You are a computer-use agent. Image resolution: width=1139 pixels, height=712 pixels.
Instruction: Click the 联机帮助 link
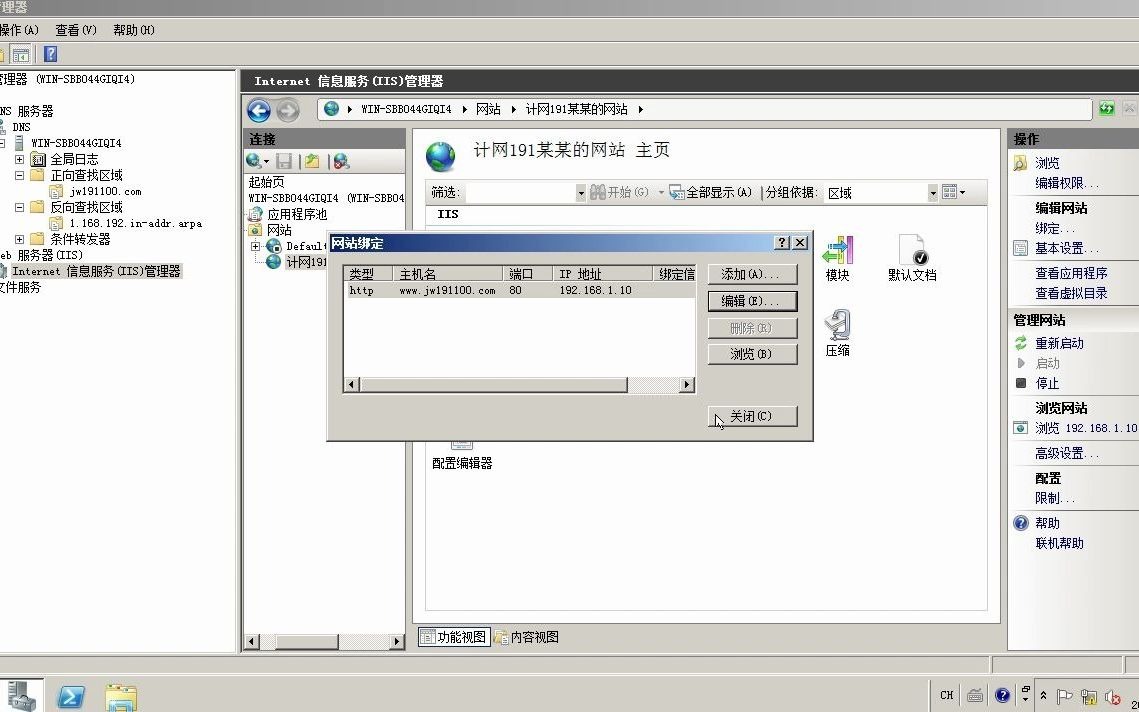coord(1059,543)
